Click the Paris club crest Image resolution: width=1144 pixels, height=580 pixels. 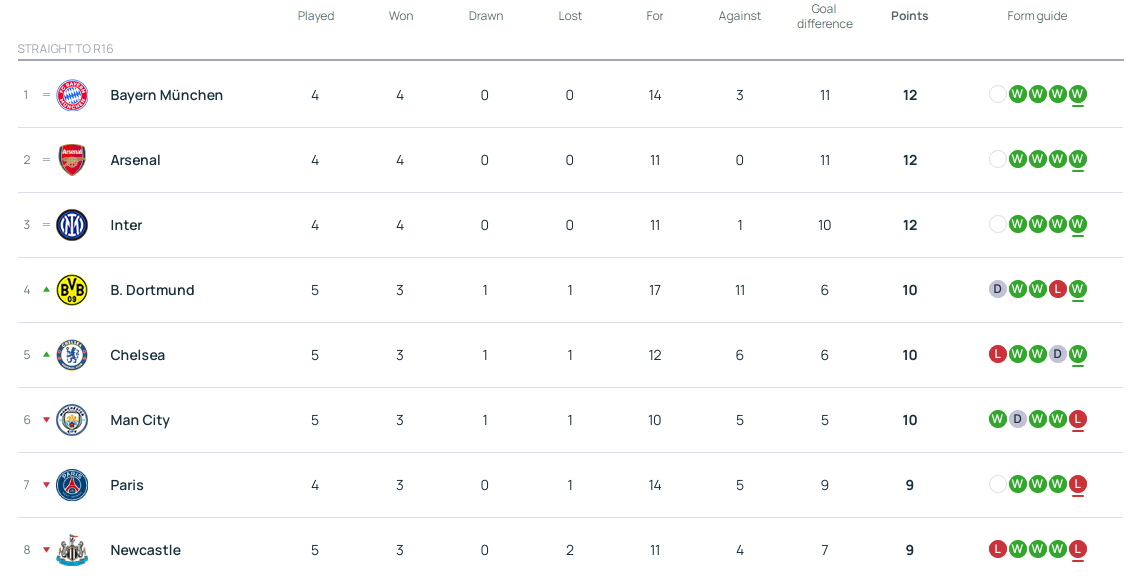[x=72, y=485]
